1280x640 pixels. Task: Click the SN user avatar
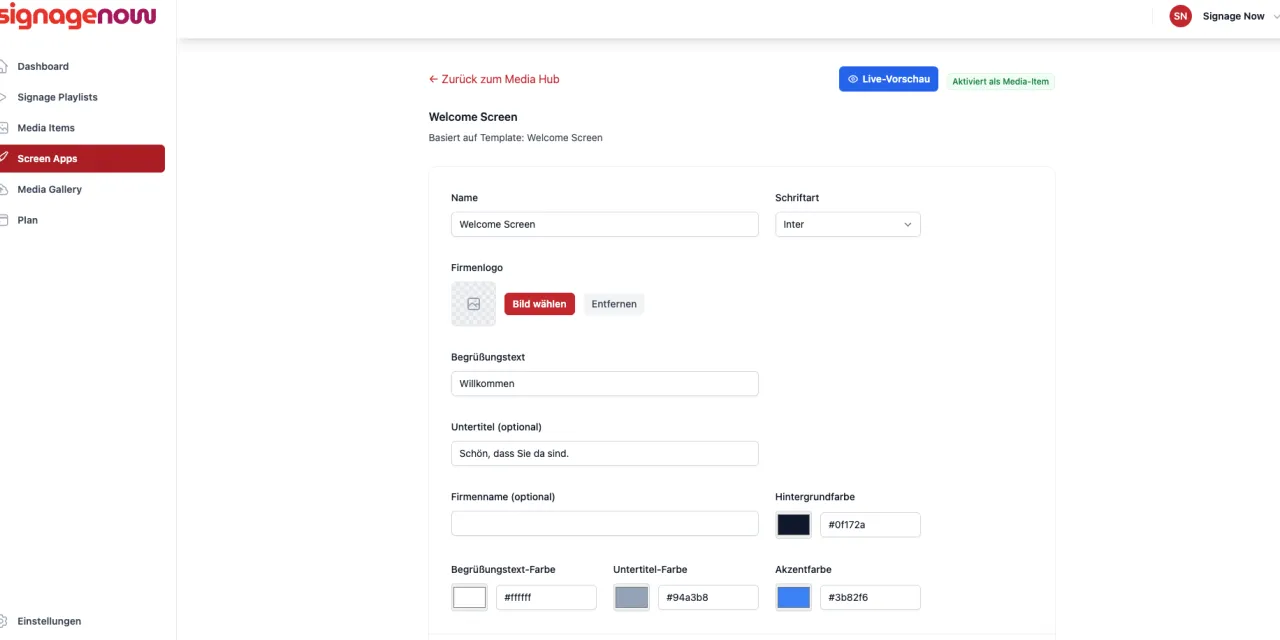click(x=1181, y=16)
